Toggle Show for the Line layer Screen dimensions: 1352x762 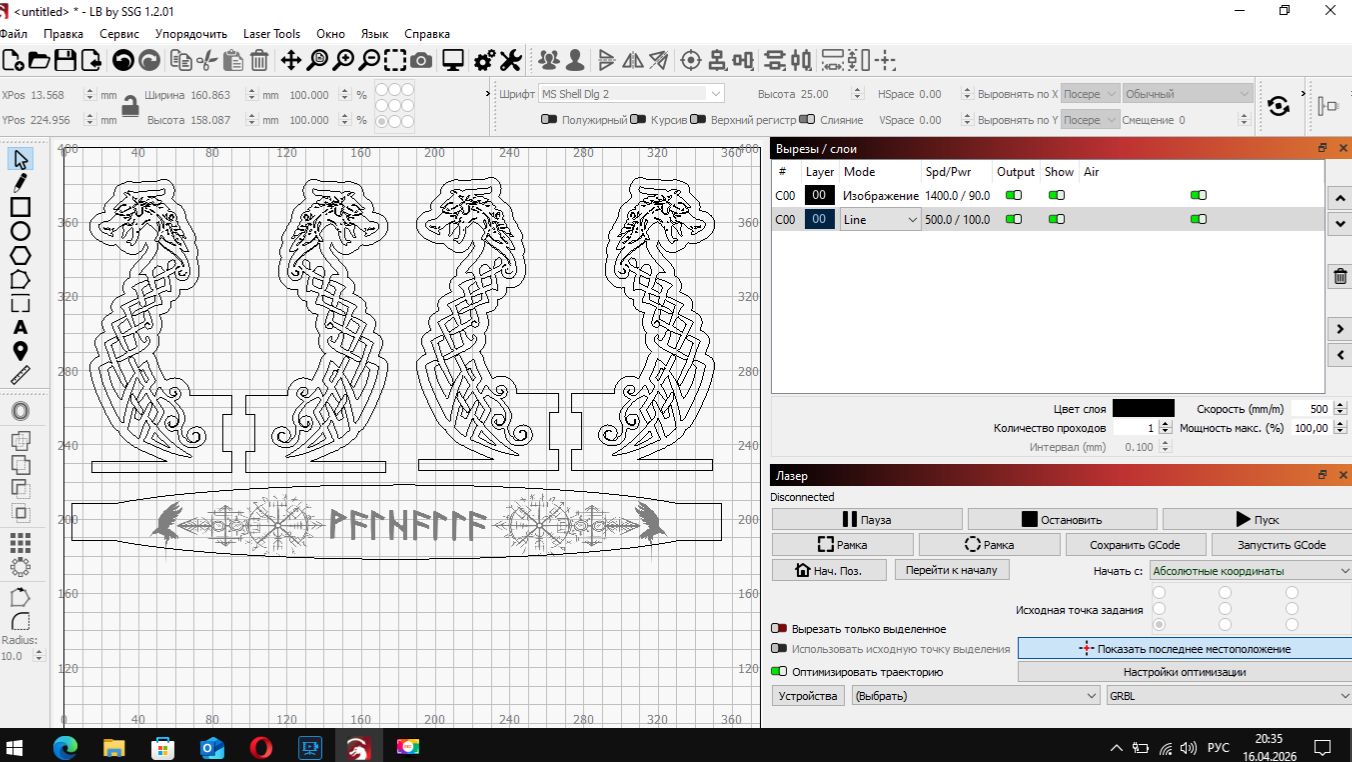tap(1057, 219)
